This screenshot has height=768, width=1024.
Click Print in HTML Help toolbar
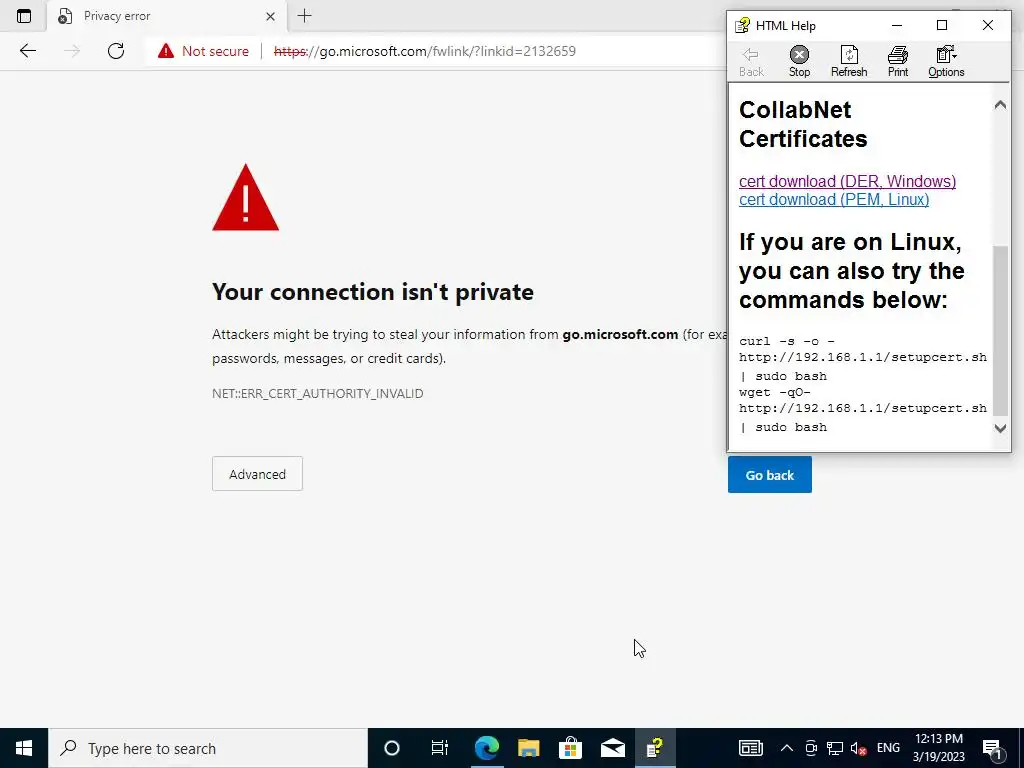[897, 62]
